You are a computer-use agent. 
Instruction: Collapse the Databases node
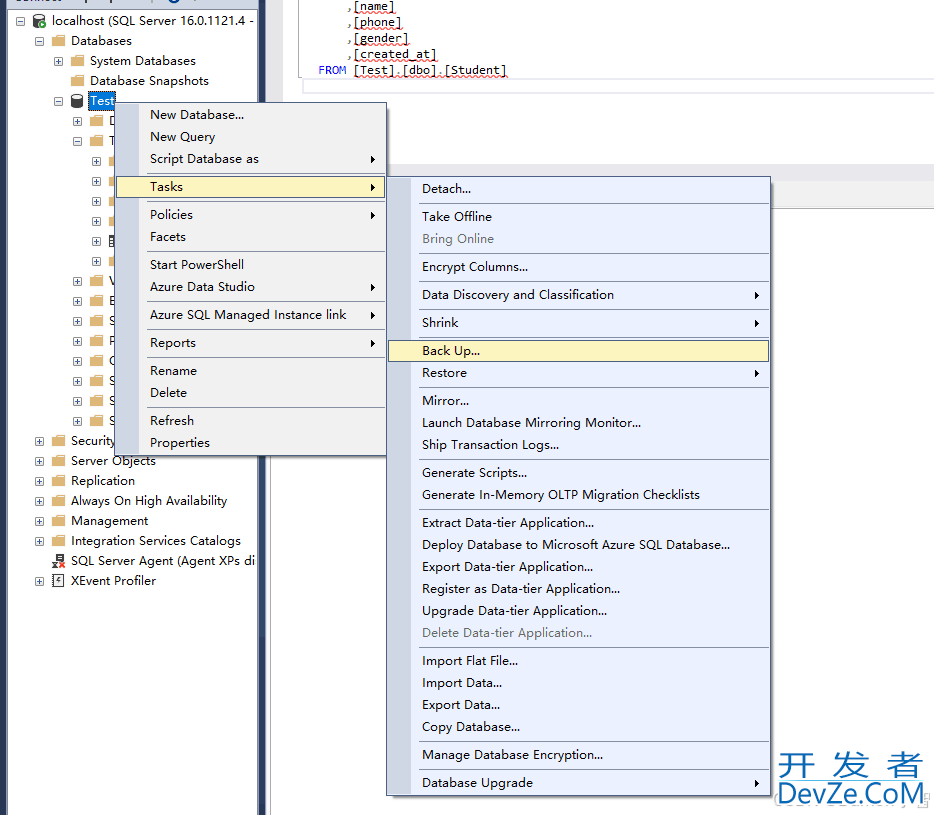(x=39, y=41)
